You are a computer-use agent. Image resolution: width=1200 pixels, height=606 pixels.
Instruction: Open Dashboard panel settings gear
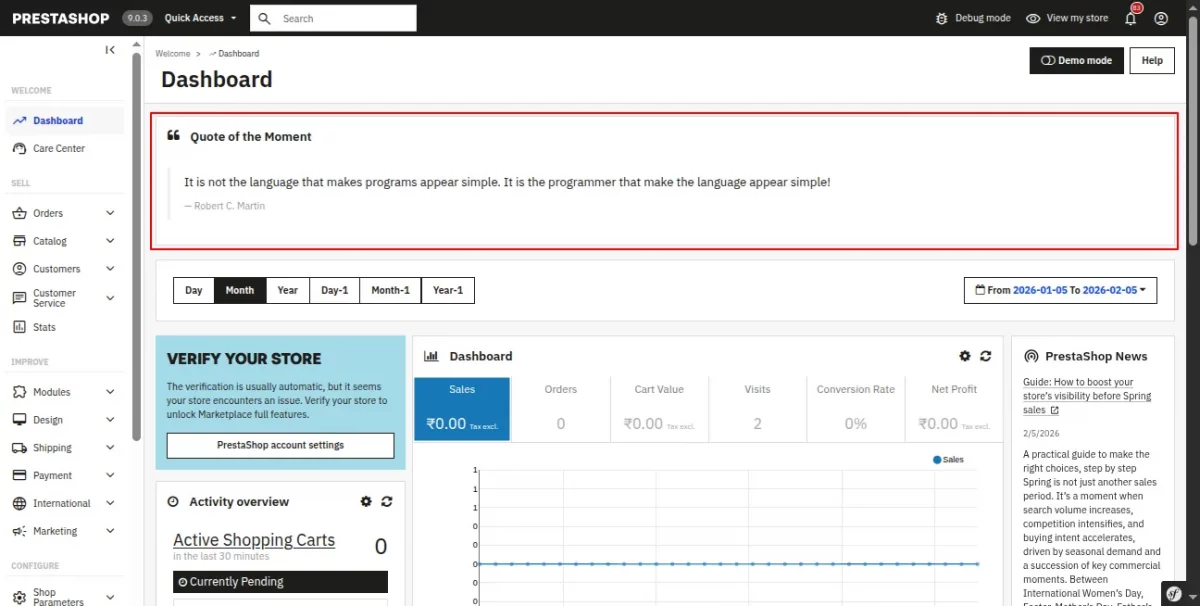click(965, 356)
